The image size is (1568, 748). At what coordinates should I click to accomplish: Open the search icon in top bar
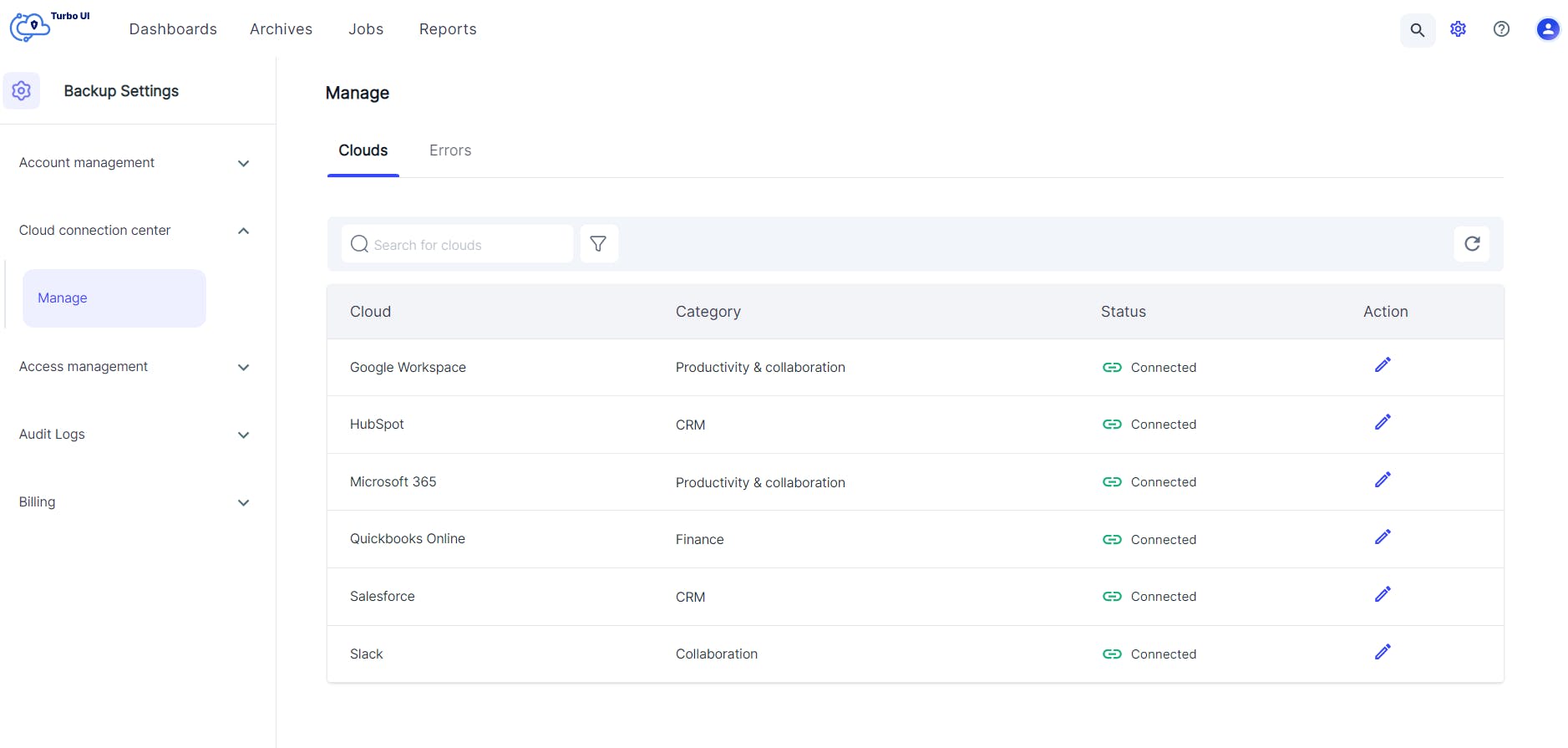pos(1417,30)
